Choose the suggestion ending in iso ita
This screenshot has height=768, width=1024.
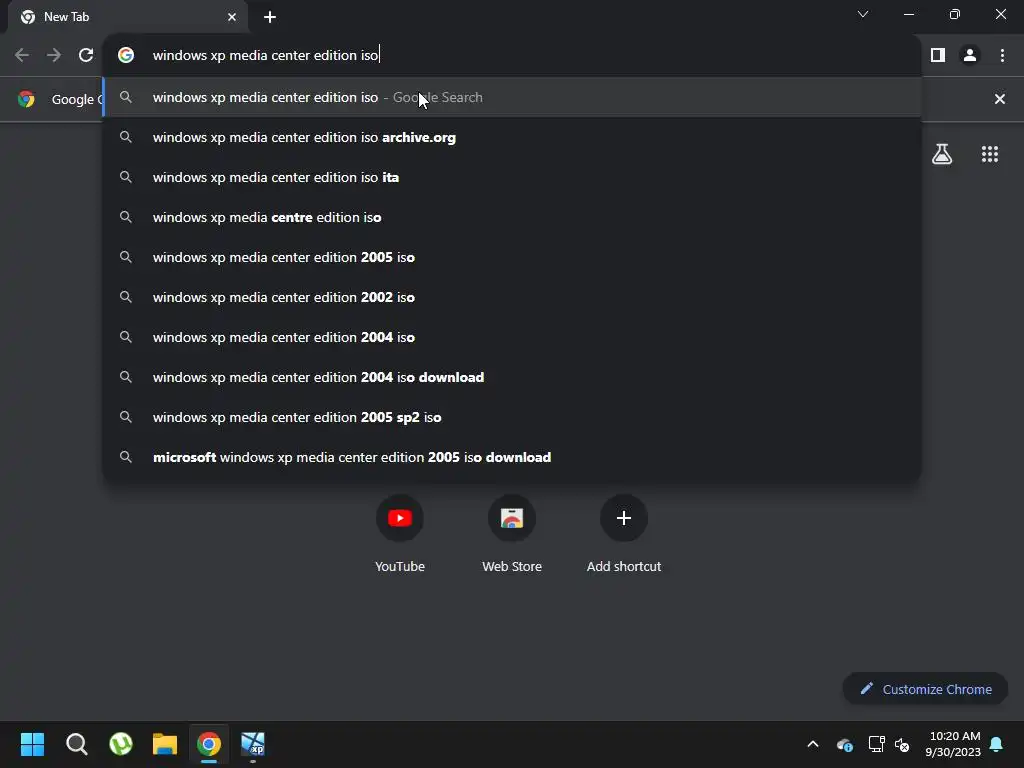(x=512, y=178)
